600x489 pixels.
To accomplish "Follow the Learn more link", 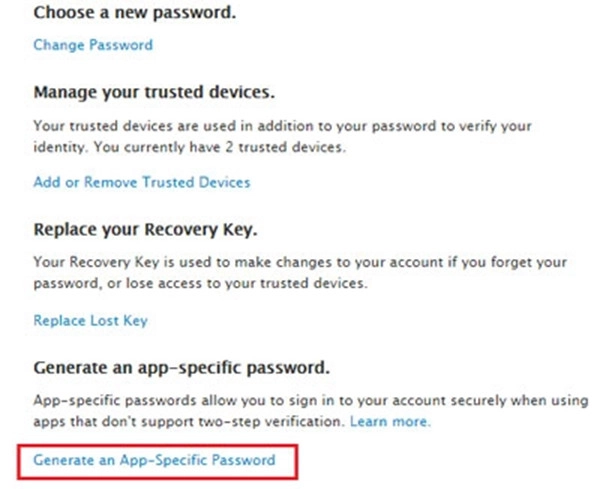I will 390,422.
